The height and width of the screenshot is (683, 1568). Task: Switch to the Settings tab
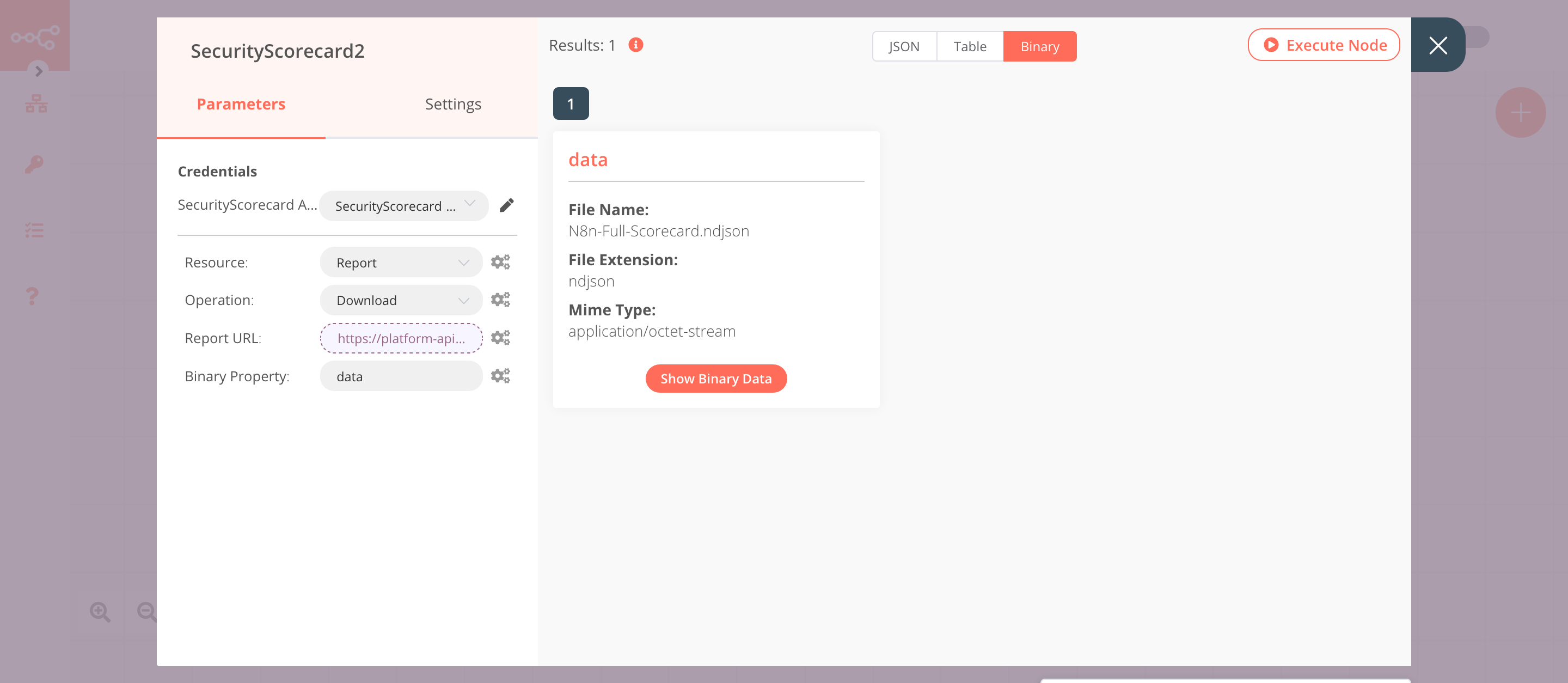[x=453, y=103]
